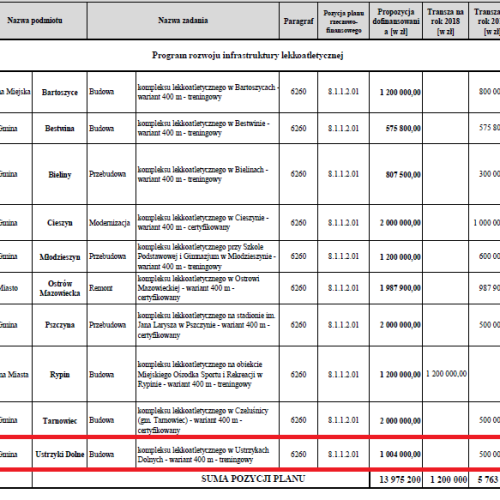Select the 'Młodzieszyn' entity cell
Image resolution: width=500 pixels, height=500 pixels.
(60, 257)
